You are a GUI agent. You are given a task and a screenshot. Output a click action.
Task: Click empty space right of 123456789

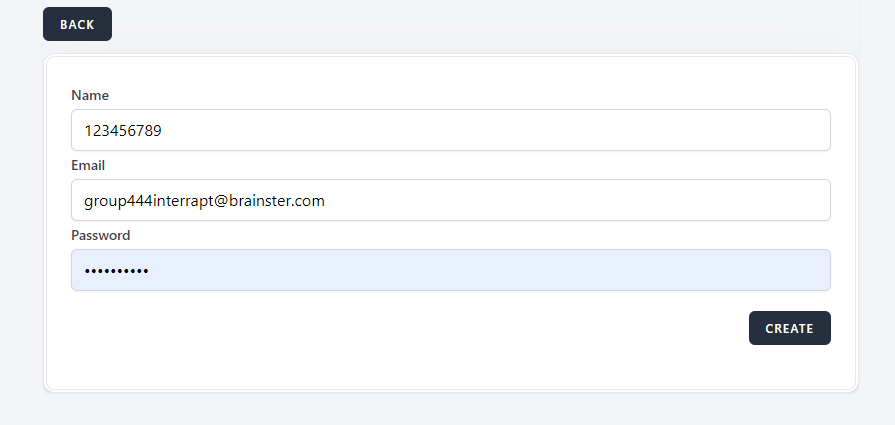[x=500, y=130]
